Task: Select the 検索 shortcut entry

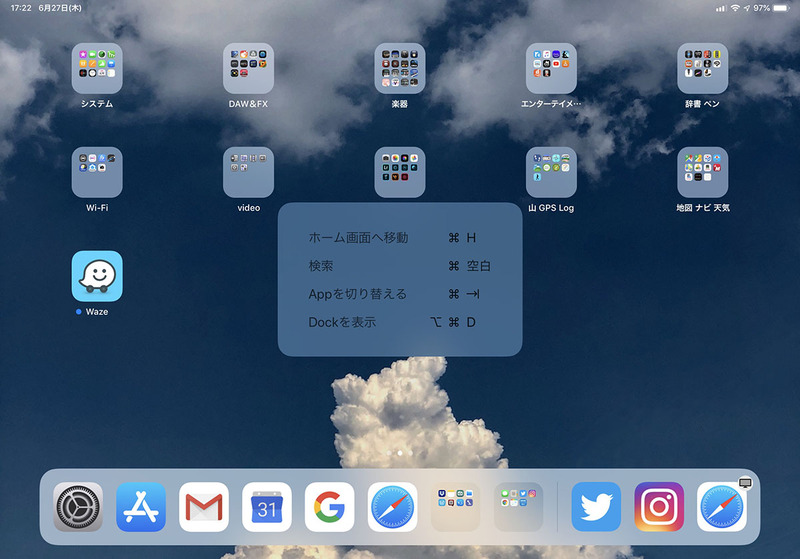Action: [399, 266]
